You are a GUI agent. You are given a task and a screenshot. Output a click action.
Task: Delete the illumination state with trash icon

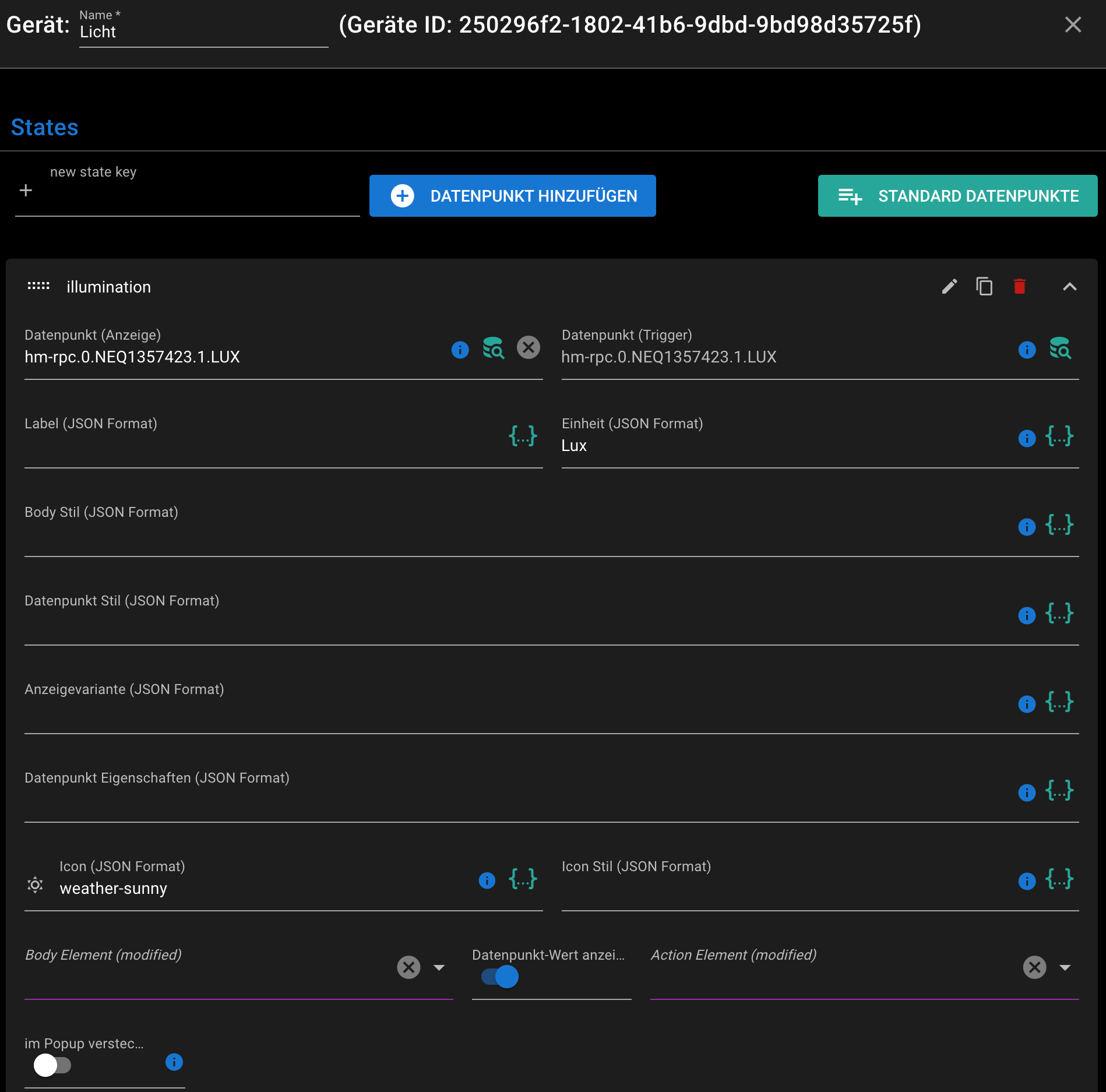(1019, 286)
